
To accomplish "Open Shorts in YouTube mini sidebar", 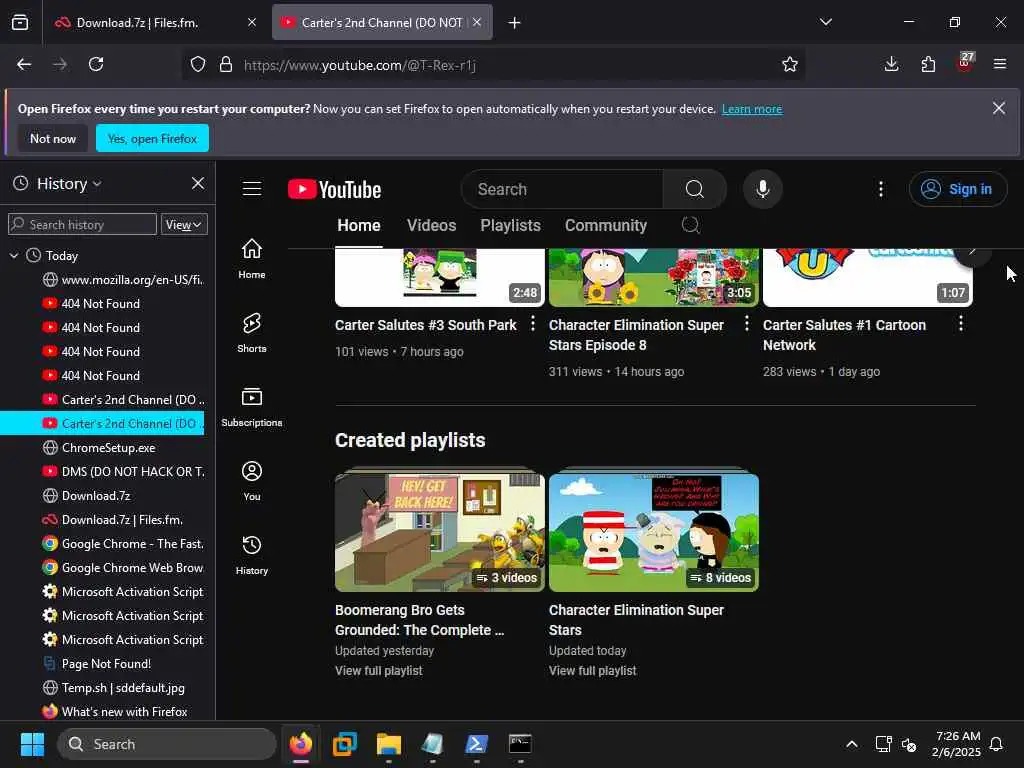I will [x=252, y=333].
